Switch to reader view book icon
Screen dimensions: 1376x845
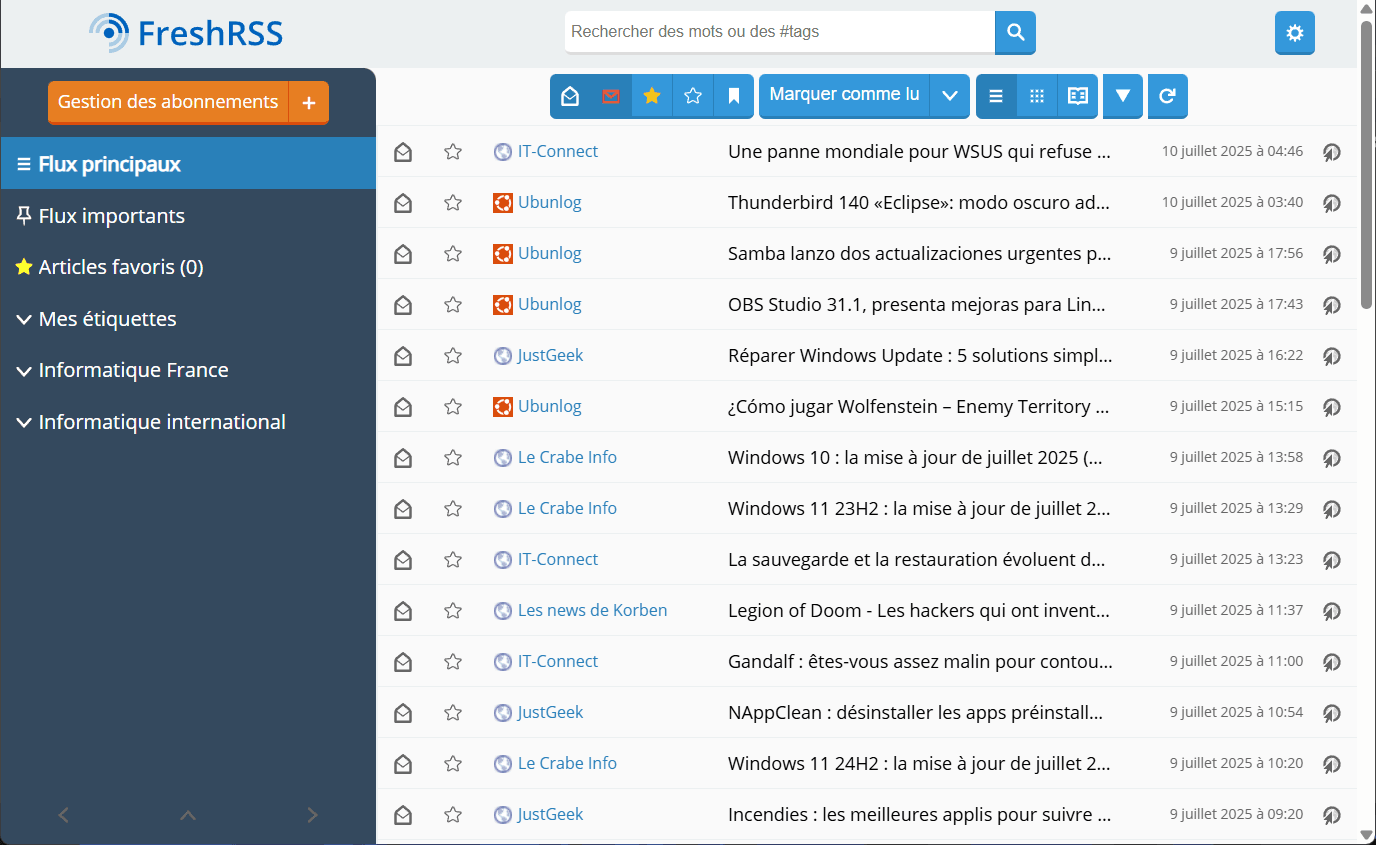[x=1077, y=96]
